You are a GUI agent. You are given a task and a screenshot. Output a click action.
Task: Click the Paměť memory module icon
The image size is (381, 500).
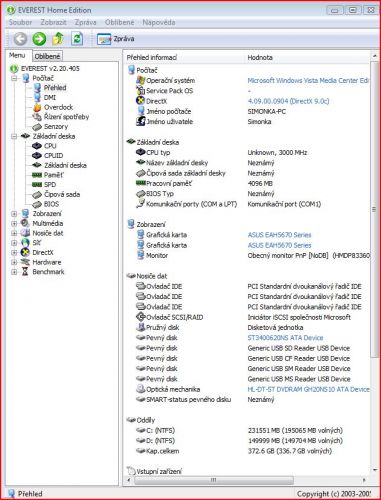point(37,175)
